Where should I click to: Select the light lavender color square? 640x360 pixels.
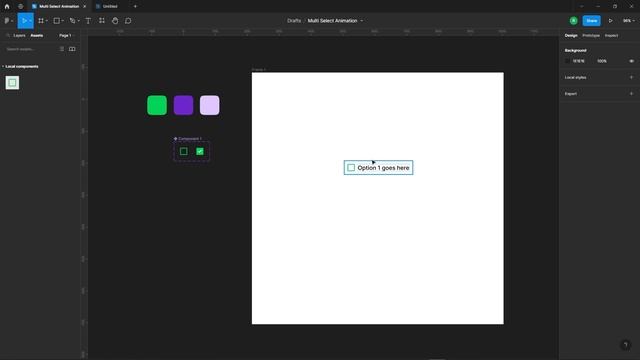point(210,105)
